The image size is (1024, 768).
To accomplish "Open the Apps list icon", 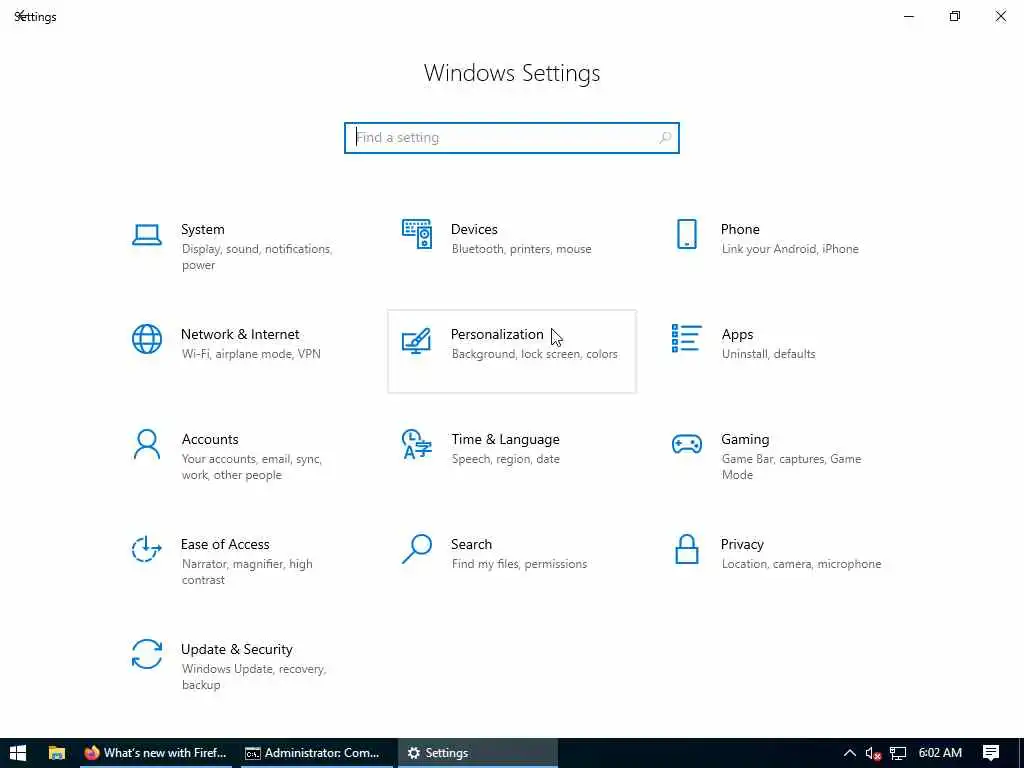I will (x=686, y=338).
